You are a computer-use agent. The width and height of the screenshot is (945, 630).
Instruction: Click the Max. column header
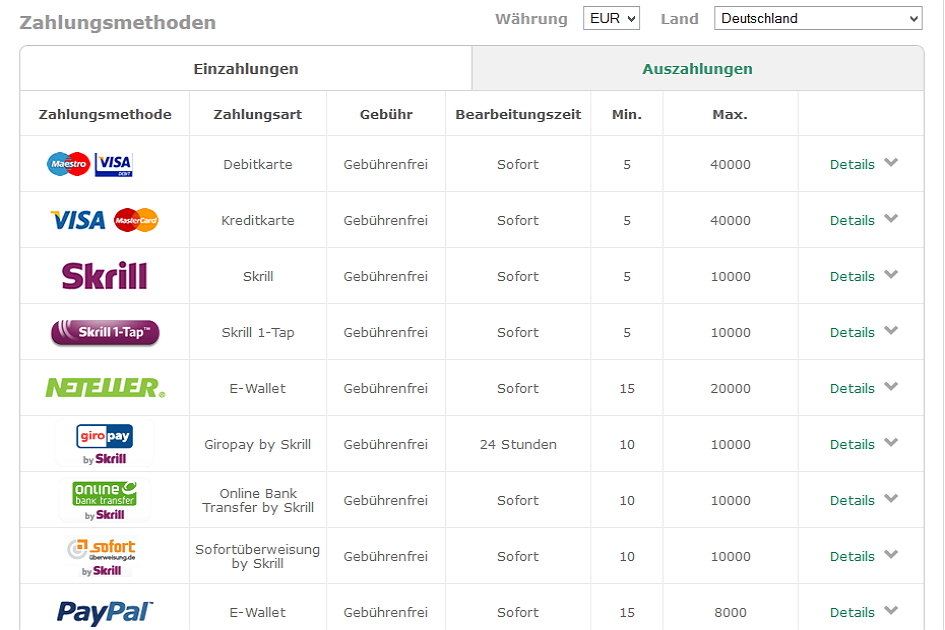[730, 115]
